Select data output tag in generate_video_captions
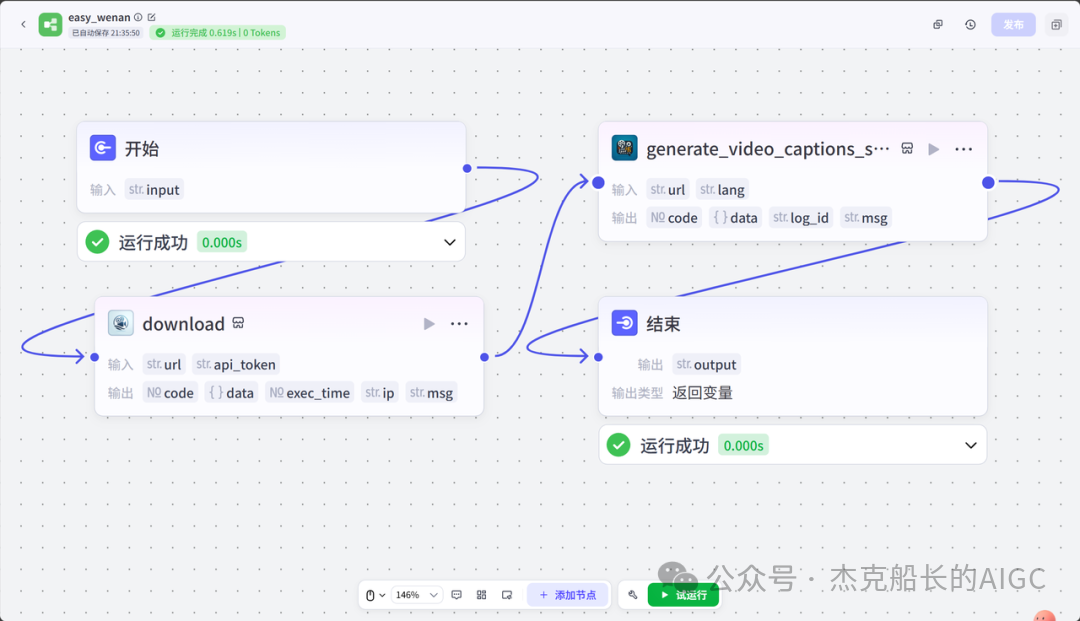The width and height of the screenshot is (1080, 621). point(736,218)
